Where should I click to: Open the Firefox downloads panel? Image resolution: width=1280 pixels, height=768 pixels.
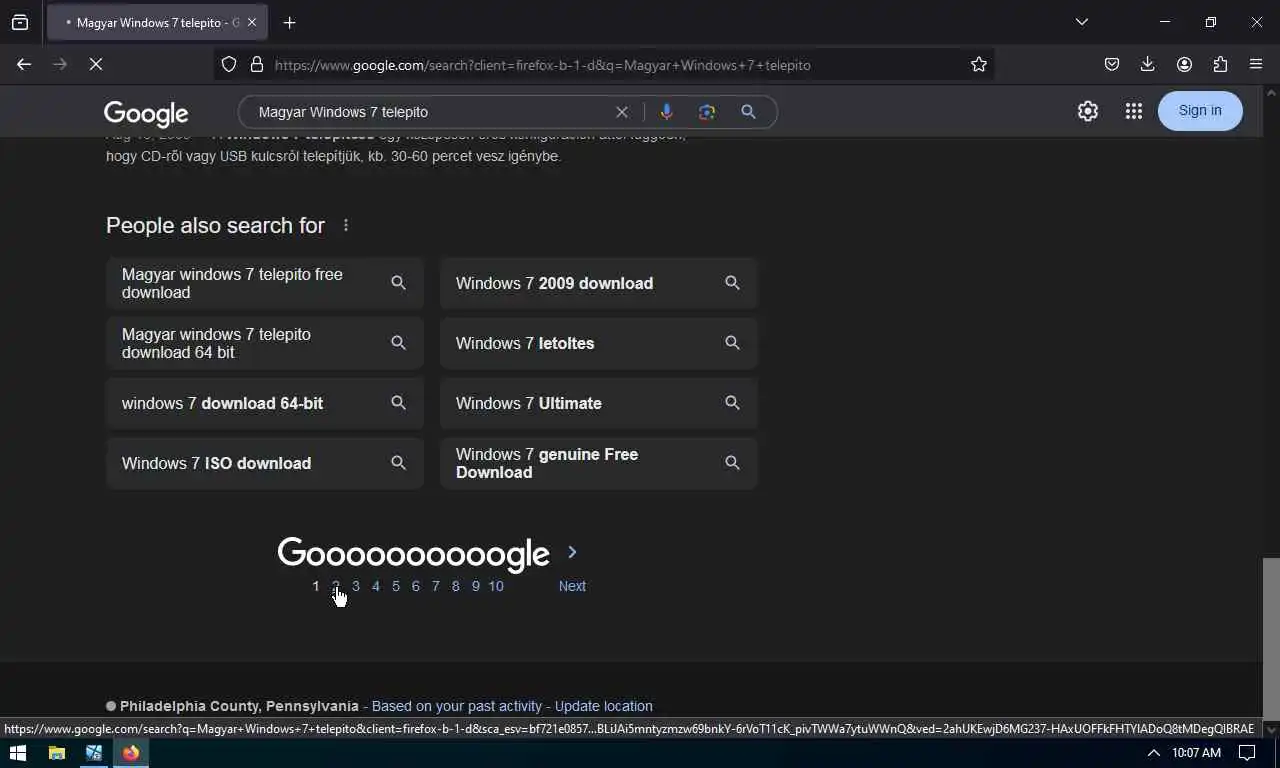click(x=1148, y=64)
